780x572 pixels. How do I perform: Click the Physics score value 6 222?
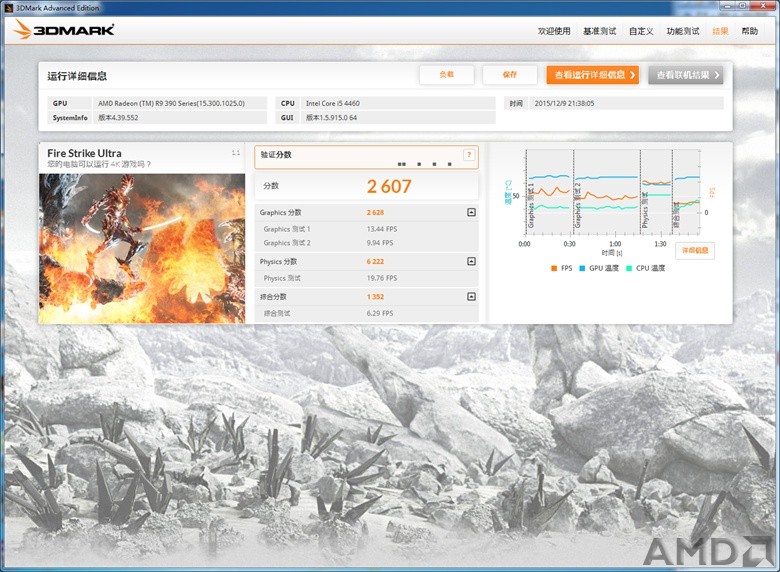click(375, 261)
